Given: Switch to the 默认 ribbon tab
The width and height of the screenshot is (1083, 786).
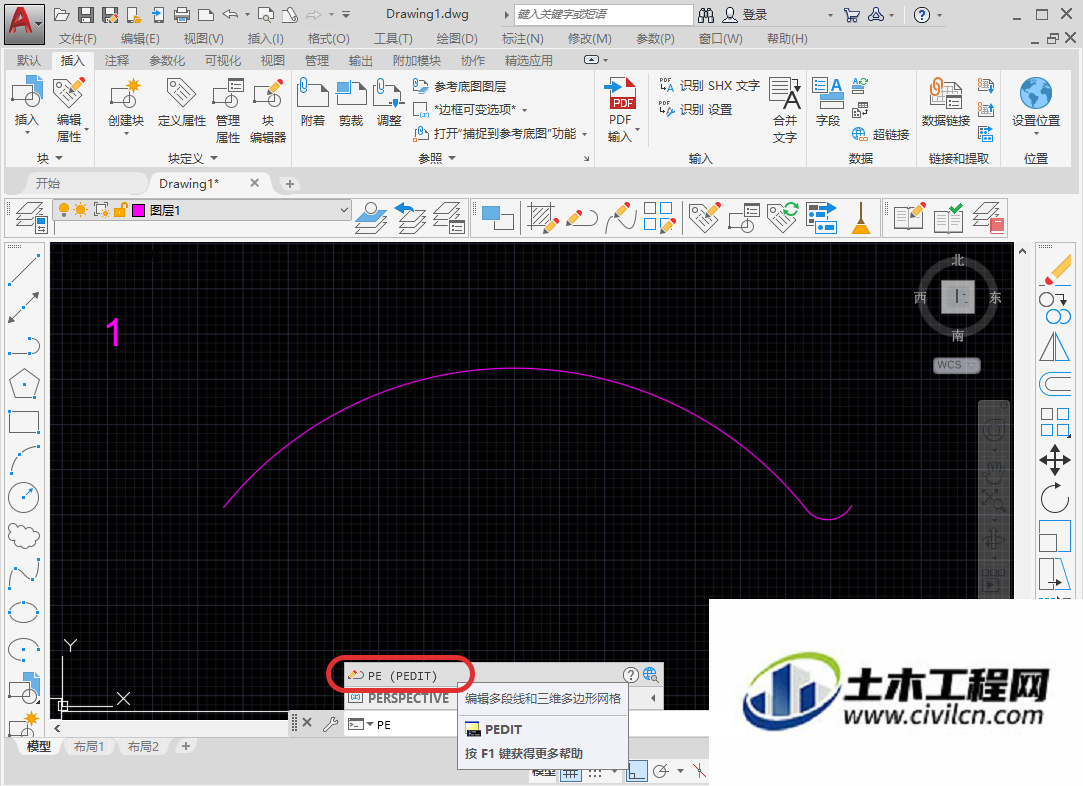Looking at the screenshot, I should (x=29, y=61).
